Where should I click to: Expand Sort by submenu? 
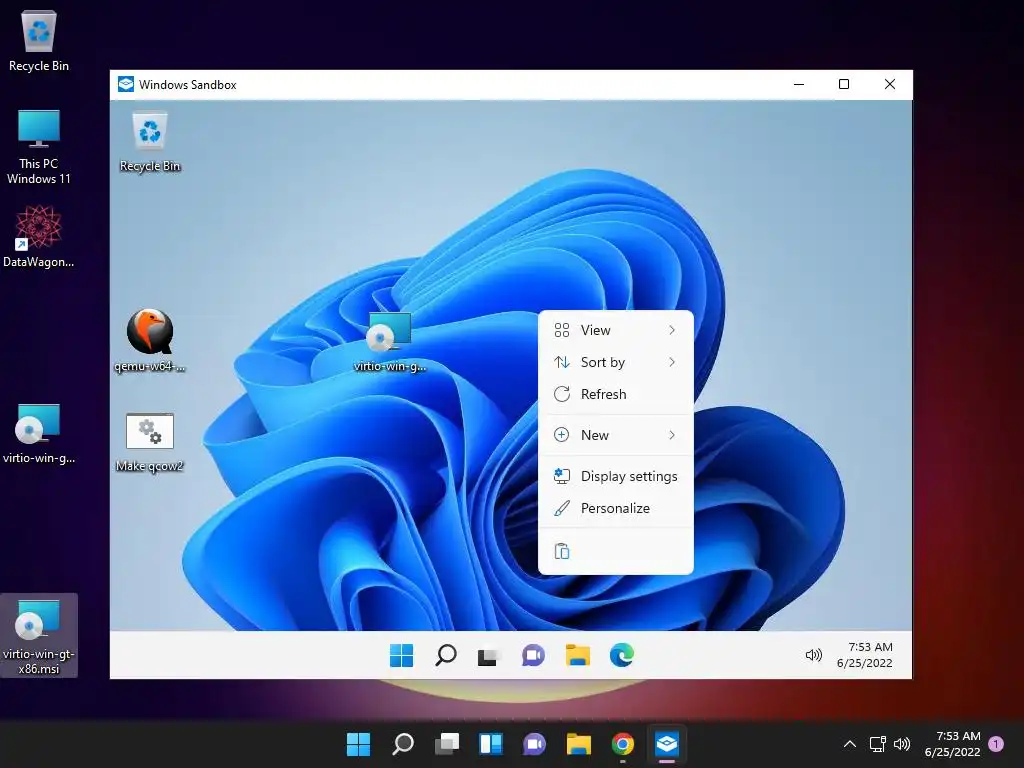[615, 362]
